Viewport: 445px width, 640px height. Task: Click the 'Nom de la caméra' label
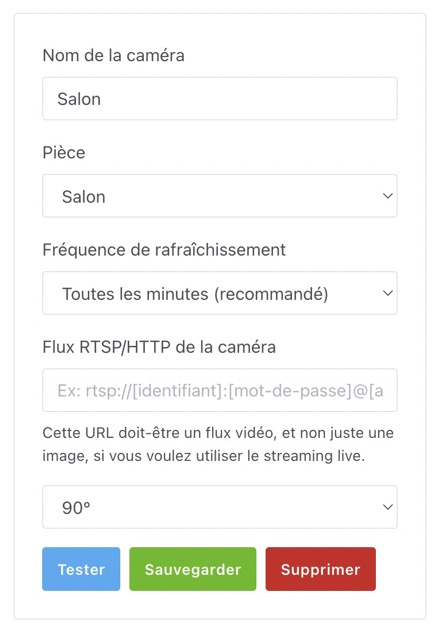coord(113,56)
